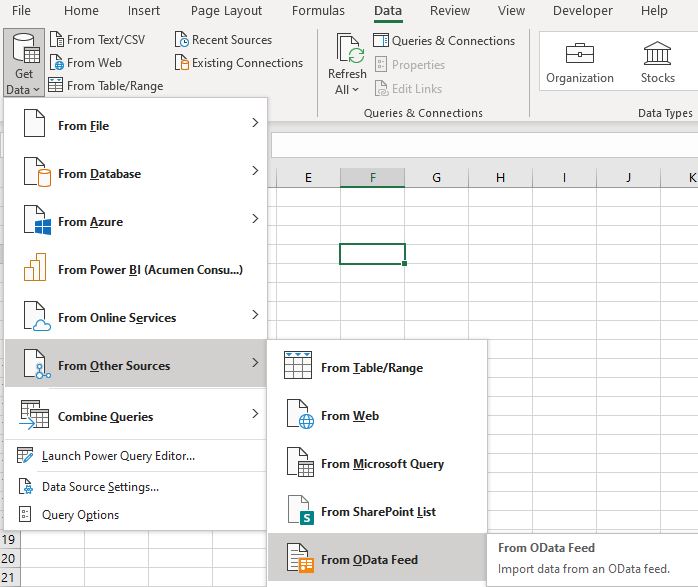Click the Power BI bar chart icon
Viewport: 698px width, 587px height.
tap(35, 267)
